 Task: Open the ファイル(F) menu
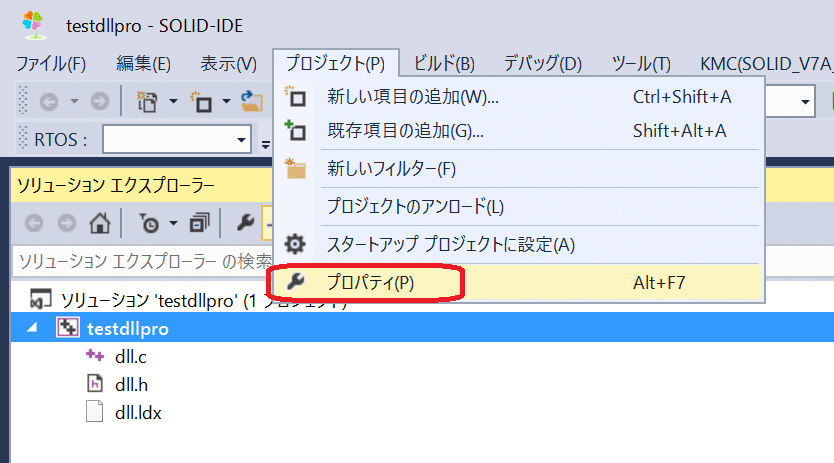pos(51,64)
